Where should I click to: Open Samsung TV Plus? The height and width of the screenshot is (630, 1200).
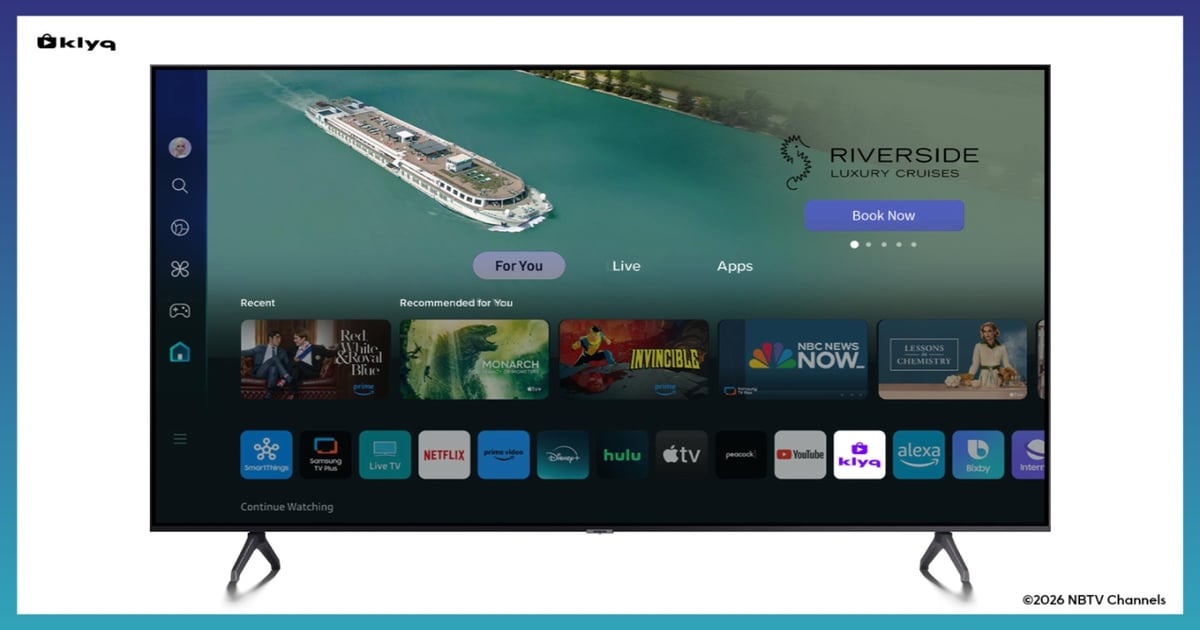[x=325, y=454]
